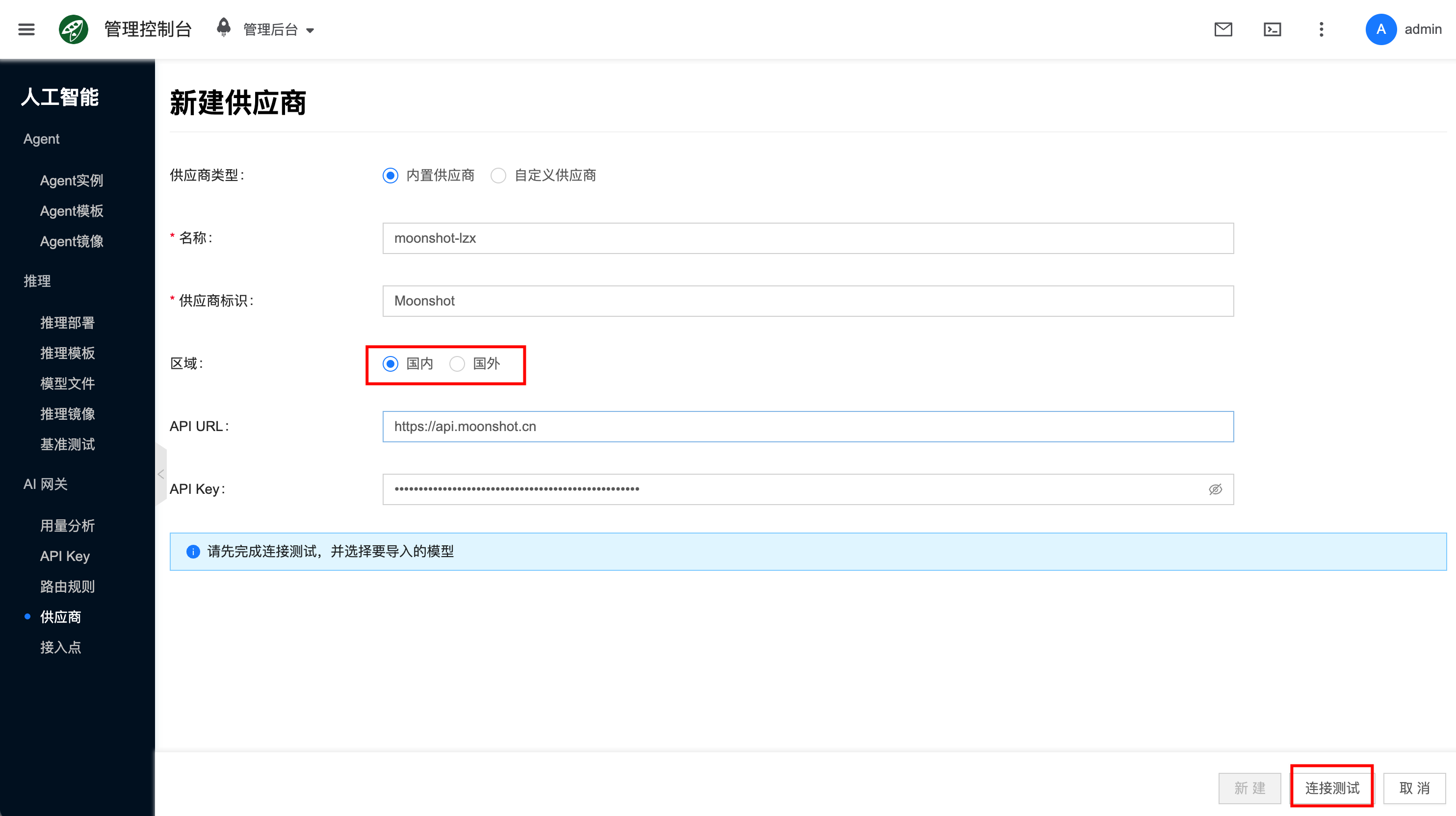1456x816 pixels.
Task: Click the API URL input field
Action: coord(808,427)
